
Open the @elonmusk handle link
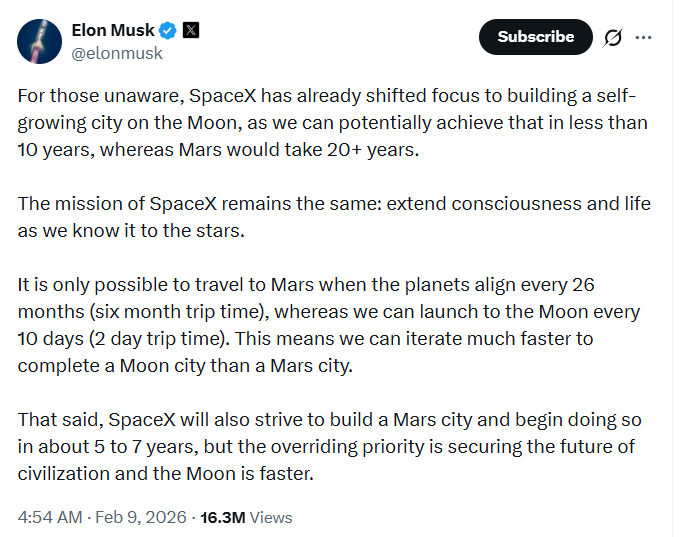[116, 53]
